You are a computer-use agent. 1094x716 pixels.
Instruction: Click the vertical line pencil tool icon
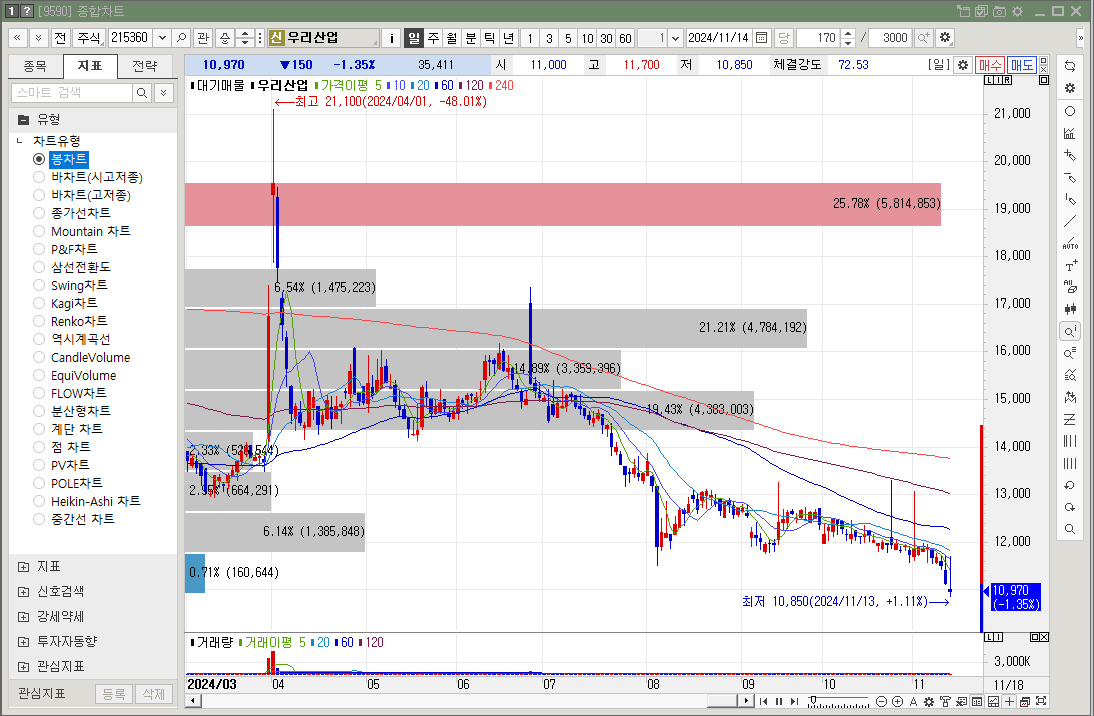tap(1070, 200)
